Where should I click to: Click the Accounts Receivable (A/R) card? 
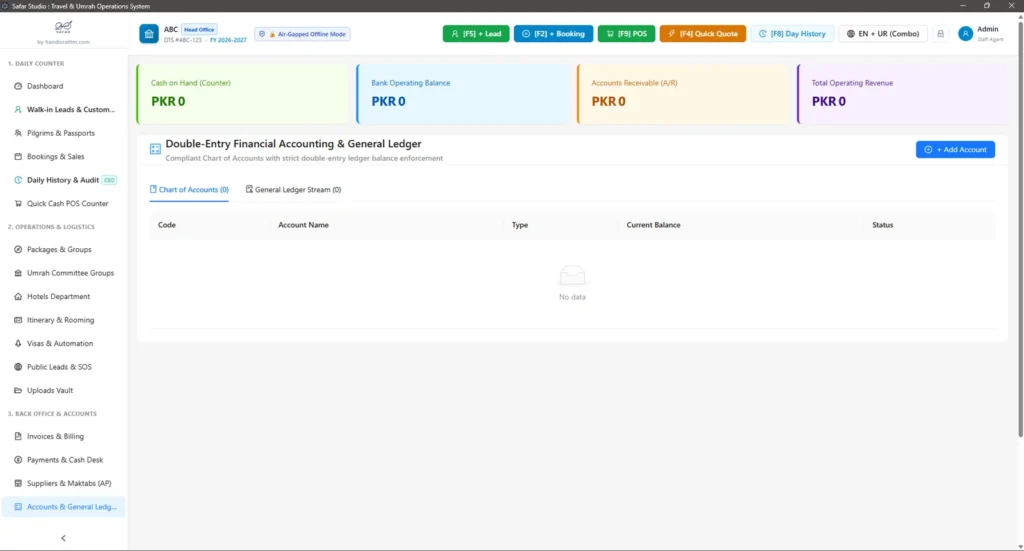tap(683, 94)
